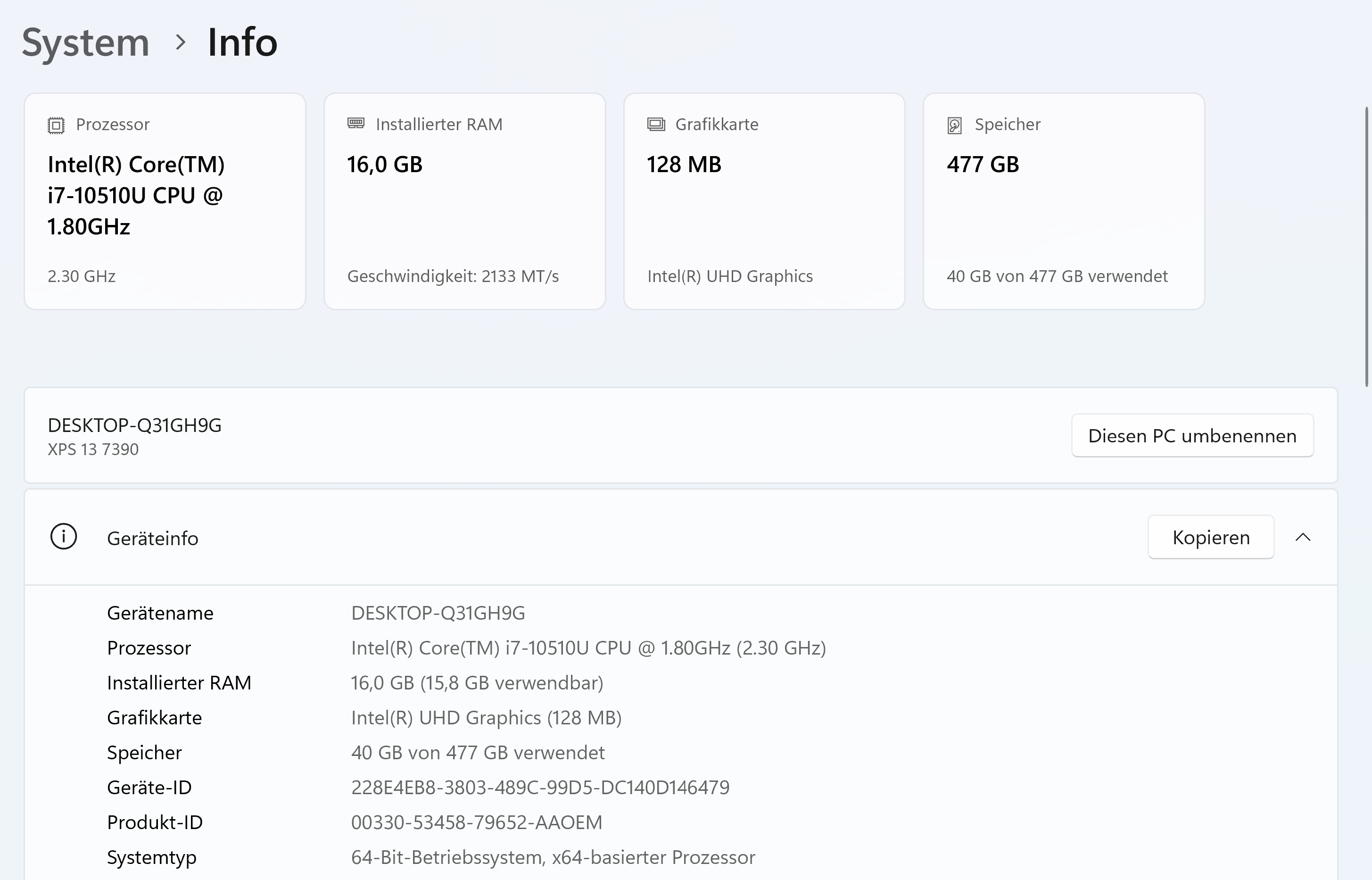Click the Geräteinfo info circle icon
This screenshot has width=1372, height=880.
[63, 537]
